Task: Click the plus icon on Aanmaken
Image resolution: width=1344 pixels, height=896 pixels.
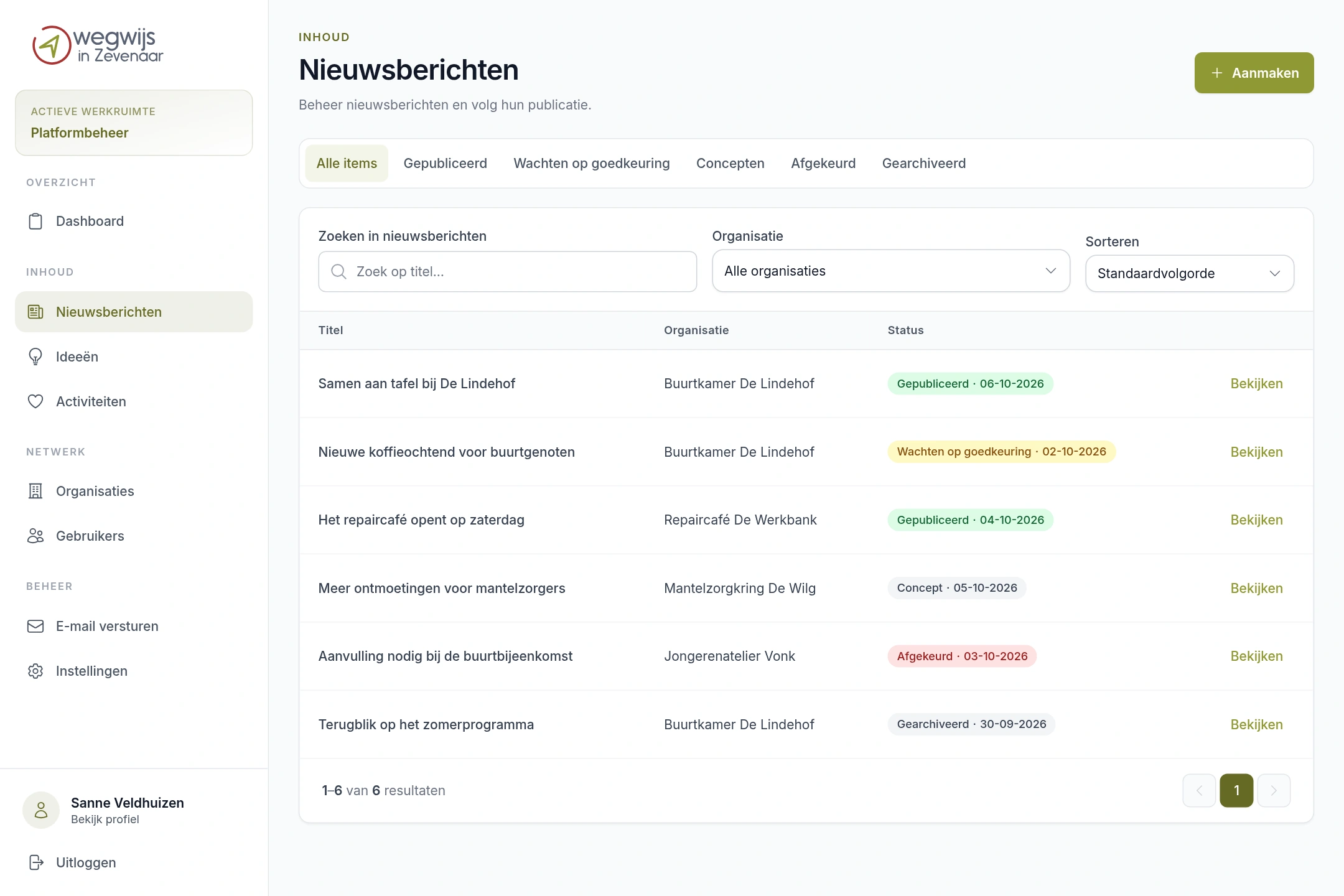Action: coord(1217,73)
